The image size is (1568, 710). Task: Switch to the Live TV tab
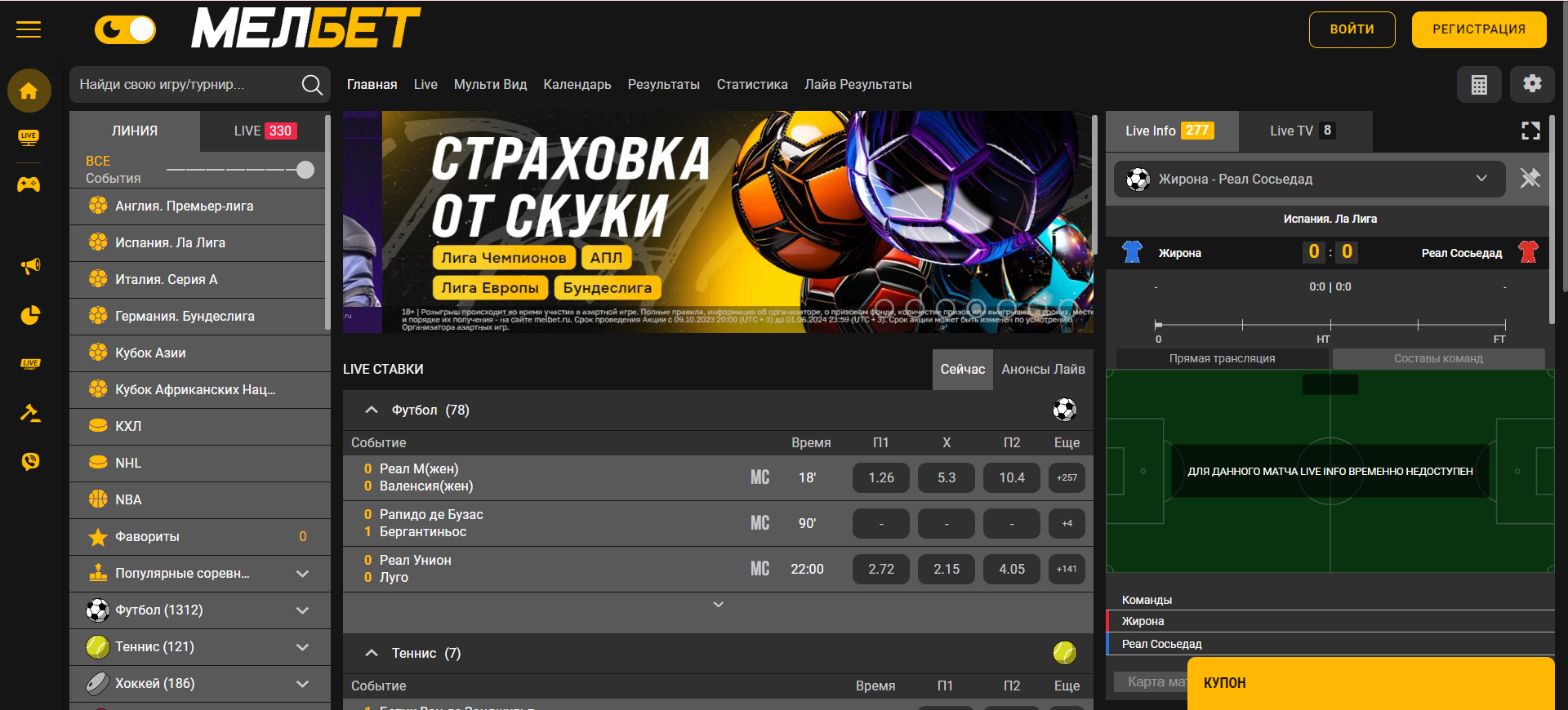click(x=1305, y=131)
